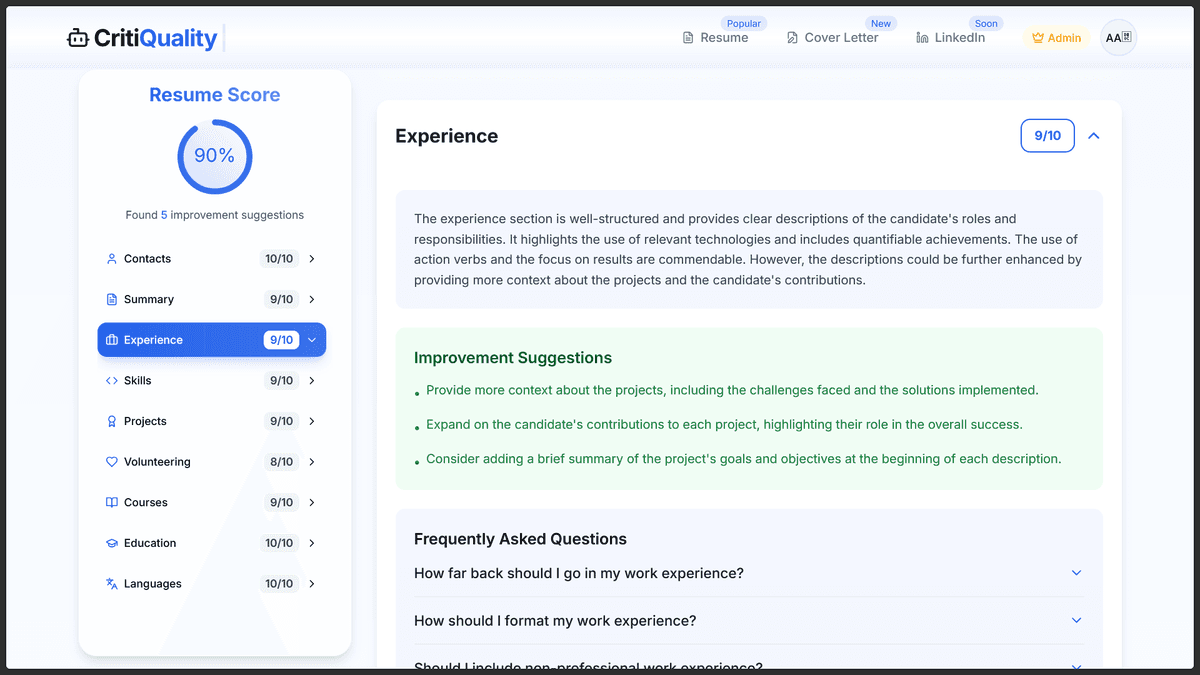Click the suggestion starting 'Expand on the candidate's'

[x=724, y=424]
